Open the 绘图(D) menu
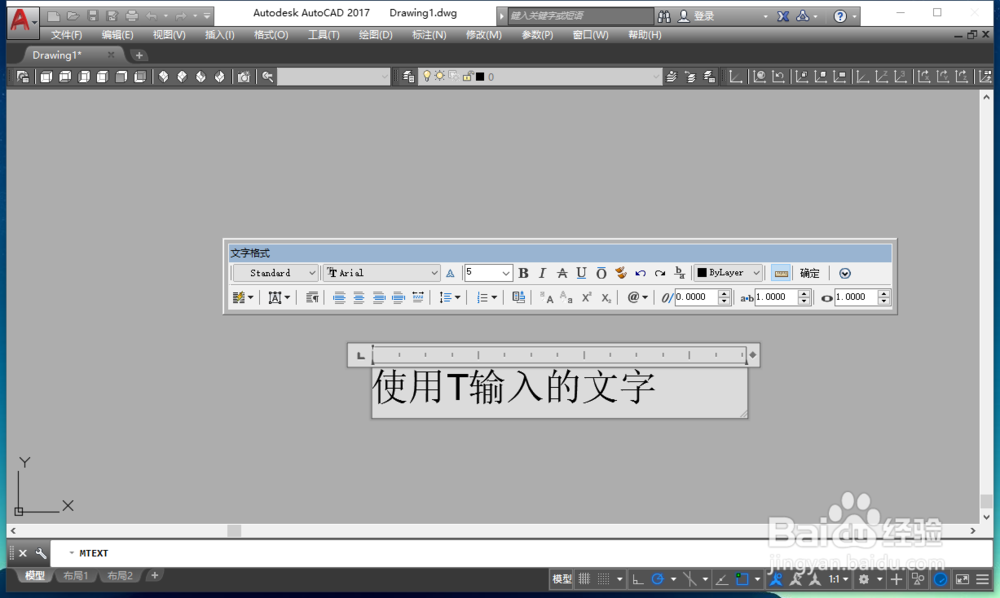Viewport: 1000px width, 598px height. 376,35
